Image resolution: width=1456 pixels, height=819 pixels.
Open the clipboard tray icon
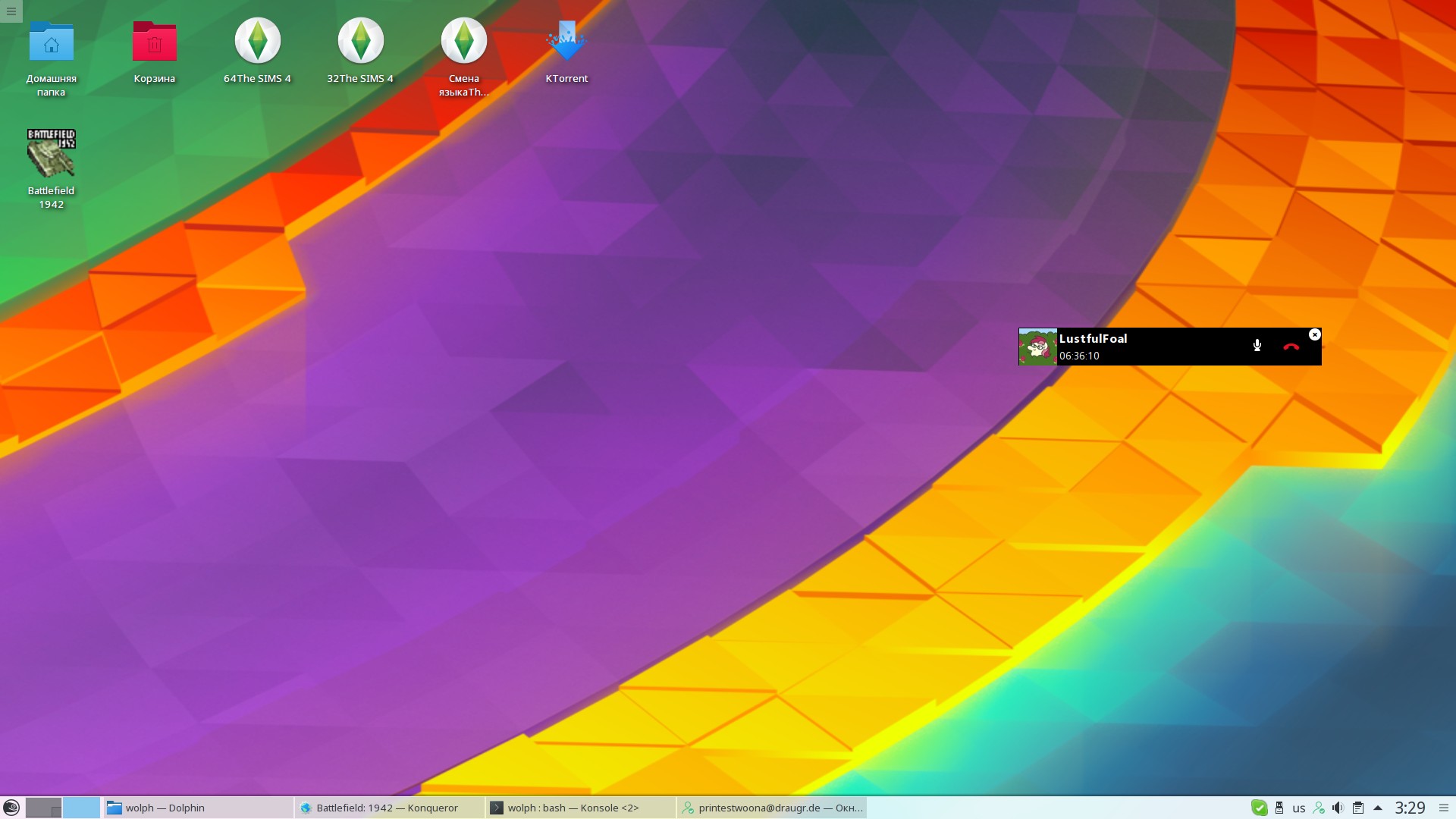(x=1358, y=808)
